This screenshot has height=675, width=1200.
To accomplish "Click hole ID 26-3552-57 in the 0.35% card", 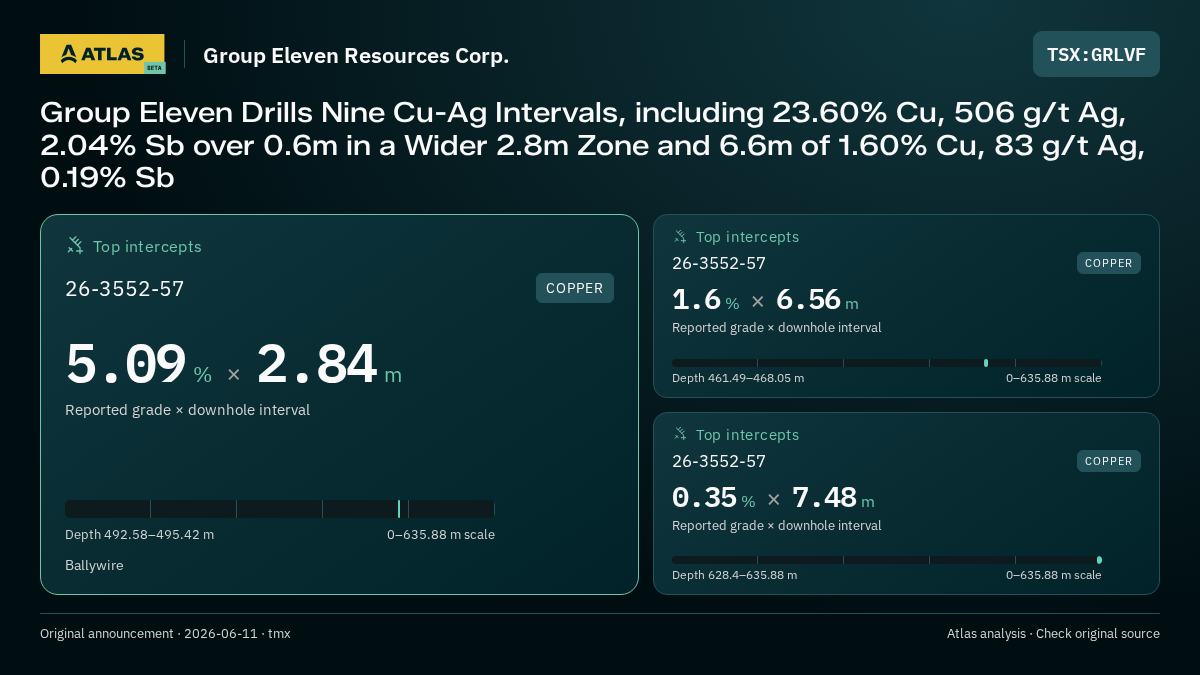I will tap(719, 462).
